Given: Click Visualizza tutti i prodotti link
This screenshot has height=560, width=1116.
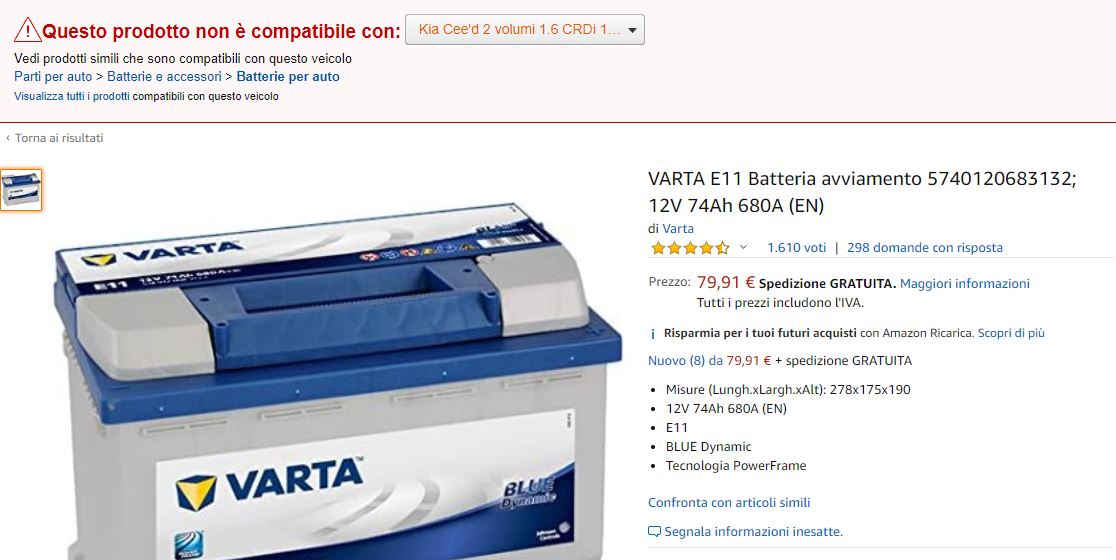Looking at the screenshot, I should click(x=72, y=96).
